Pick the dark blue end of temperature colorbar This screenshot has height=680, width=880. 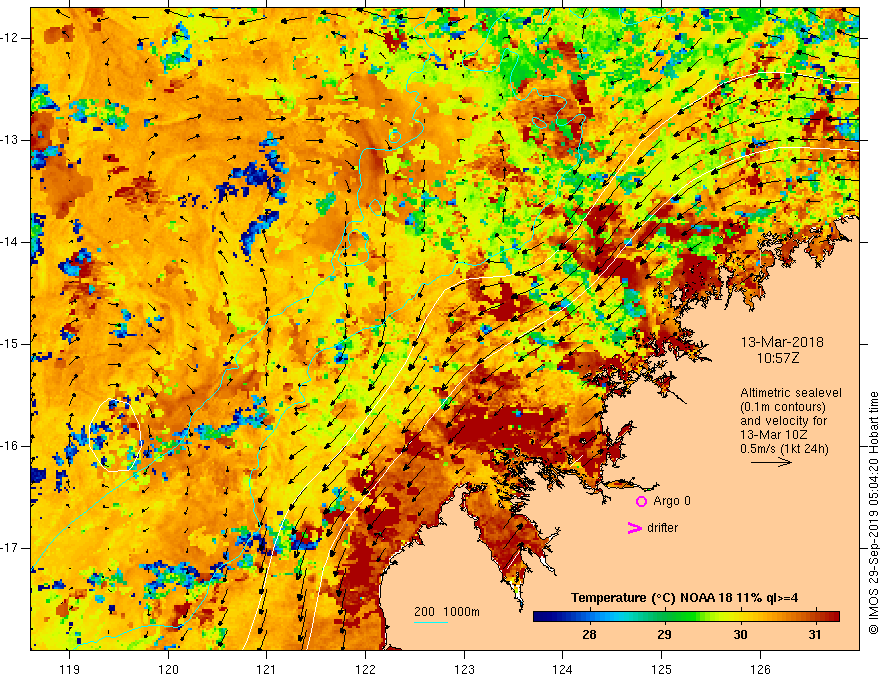(x=540, y=617)
